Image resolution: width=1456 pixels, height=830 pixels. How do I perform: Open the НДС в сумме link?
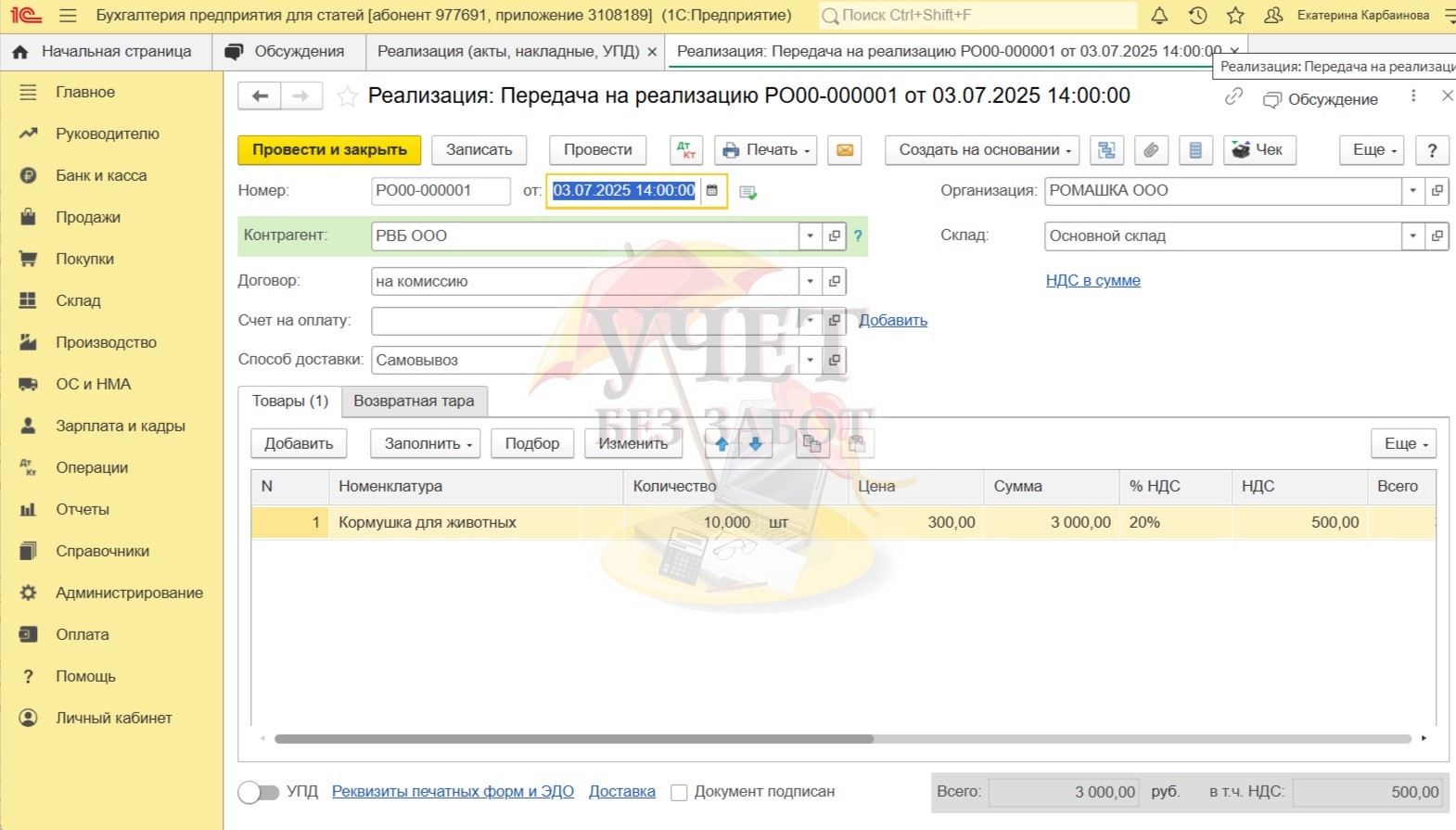pyautogui.click(x=1092, y=281)
